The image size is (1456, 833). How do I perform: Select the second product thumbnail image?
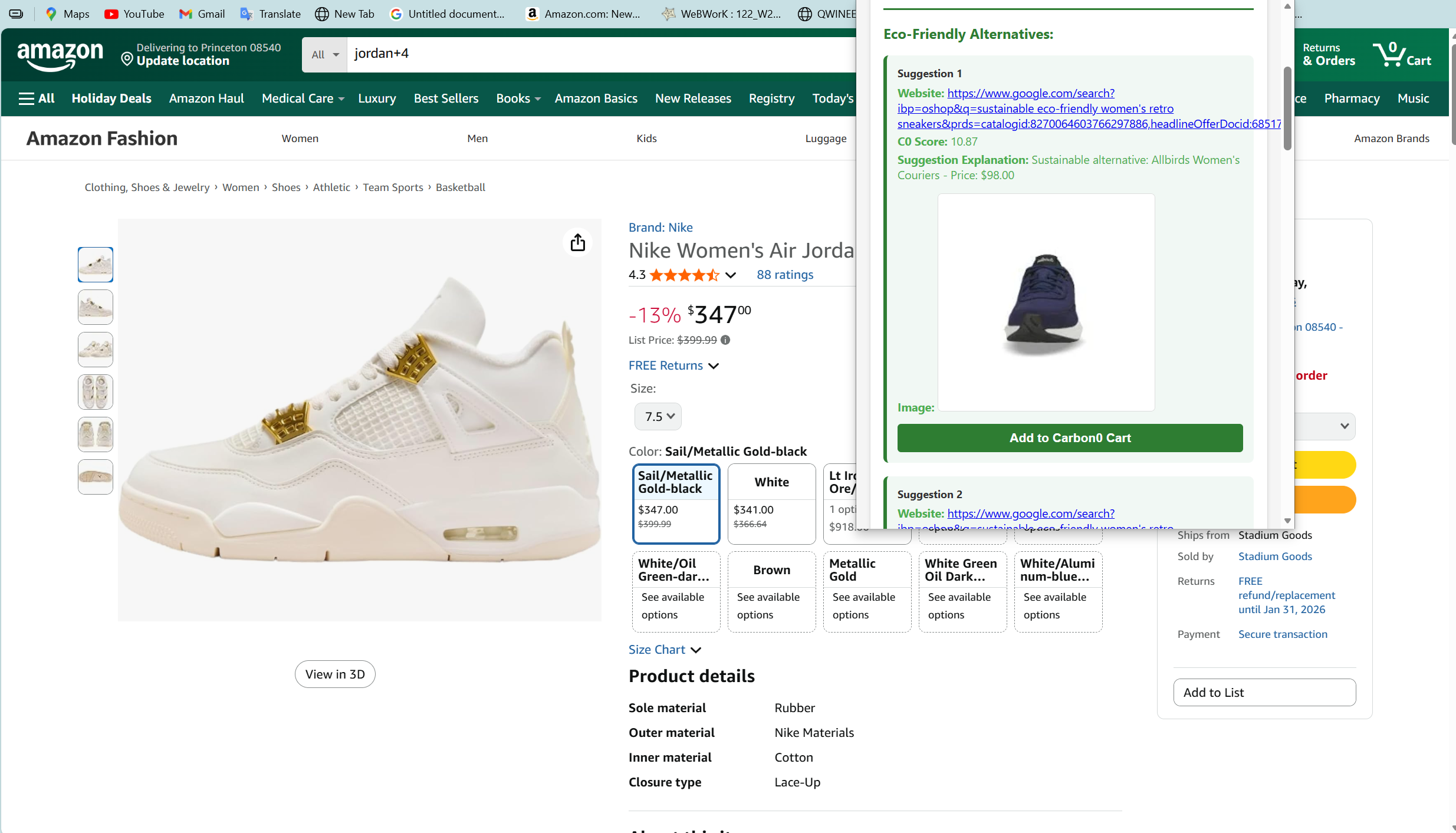click(96, 307)
